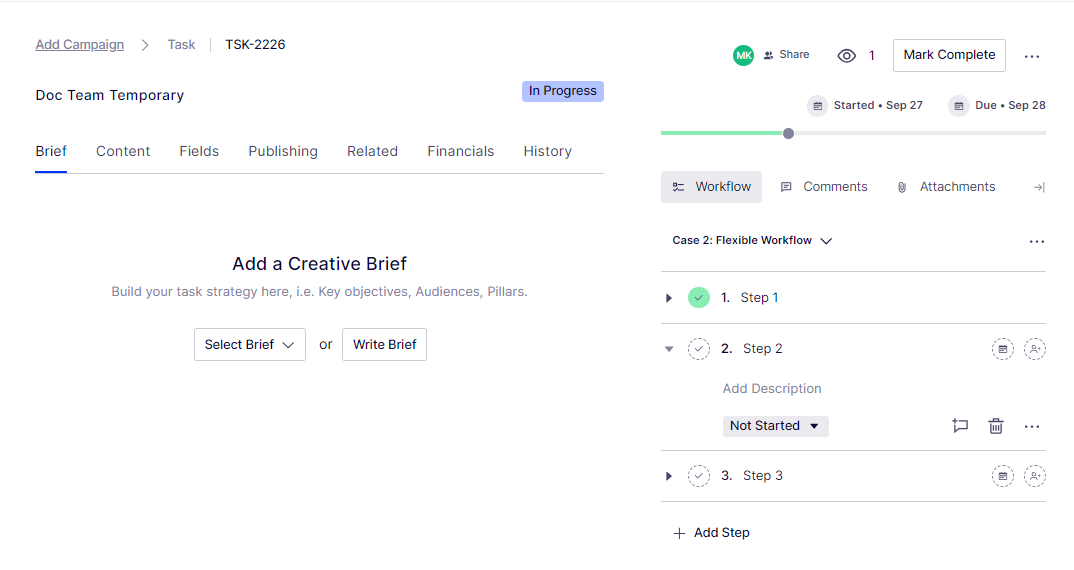1074x570 pixels.
Task: Uncheck the completed Step 1 circle
Action: point(699,298)
